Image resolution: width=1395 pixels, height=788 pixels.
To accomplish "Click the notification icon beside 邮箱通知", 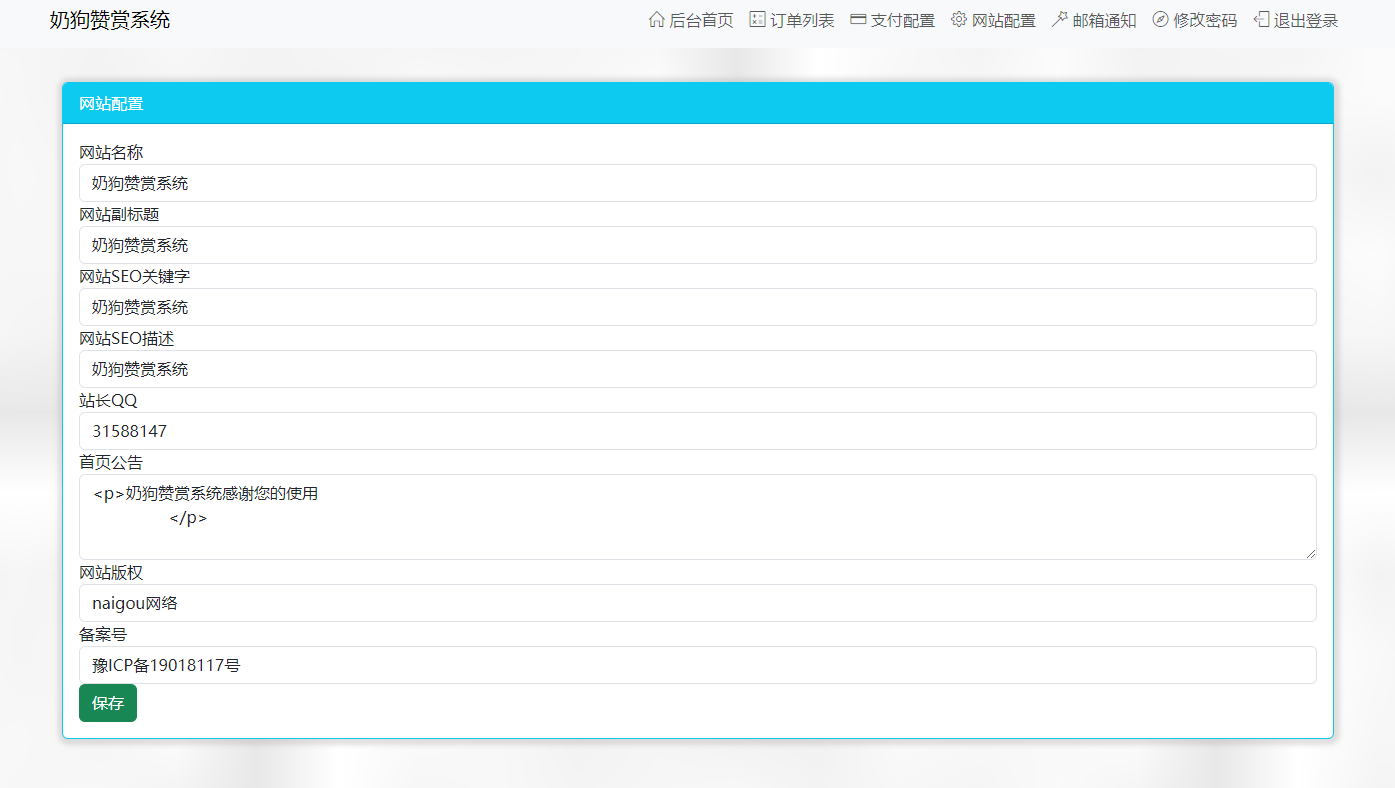I will [1059, 19].
